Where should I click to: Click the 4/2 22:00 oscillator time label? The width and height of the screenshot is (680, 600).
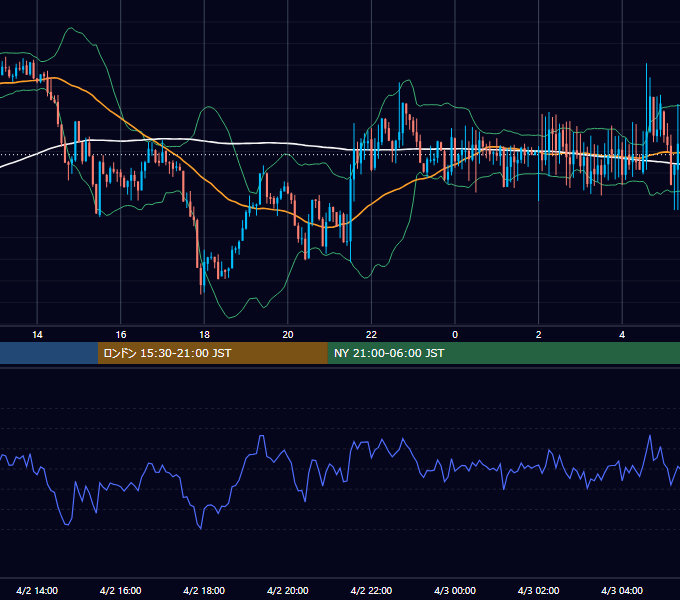(x=371, y=590)
